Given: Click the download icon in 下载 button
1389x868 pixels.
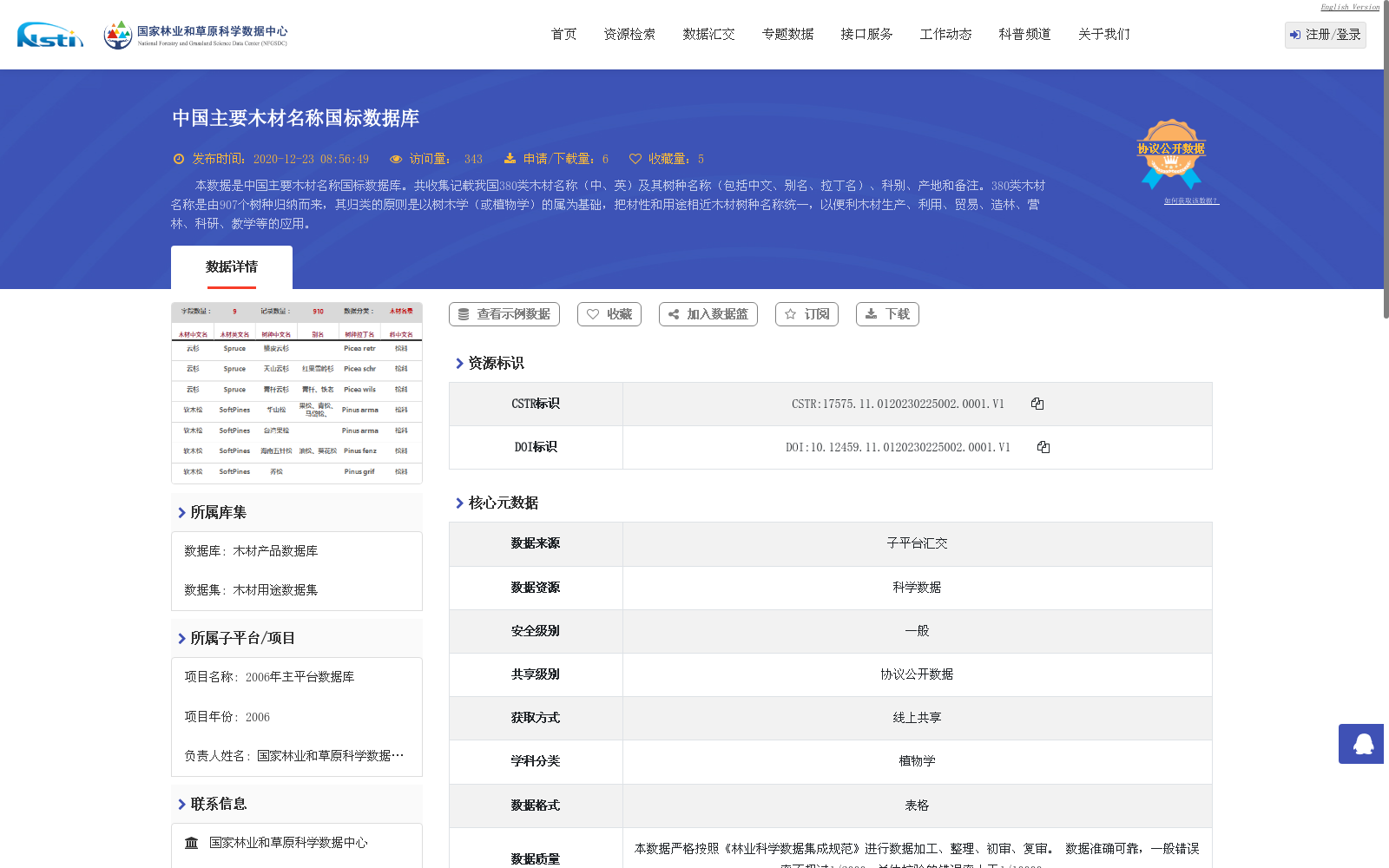Looking at the screenshot, I should point(871,314).
